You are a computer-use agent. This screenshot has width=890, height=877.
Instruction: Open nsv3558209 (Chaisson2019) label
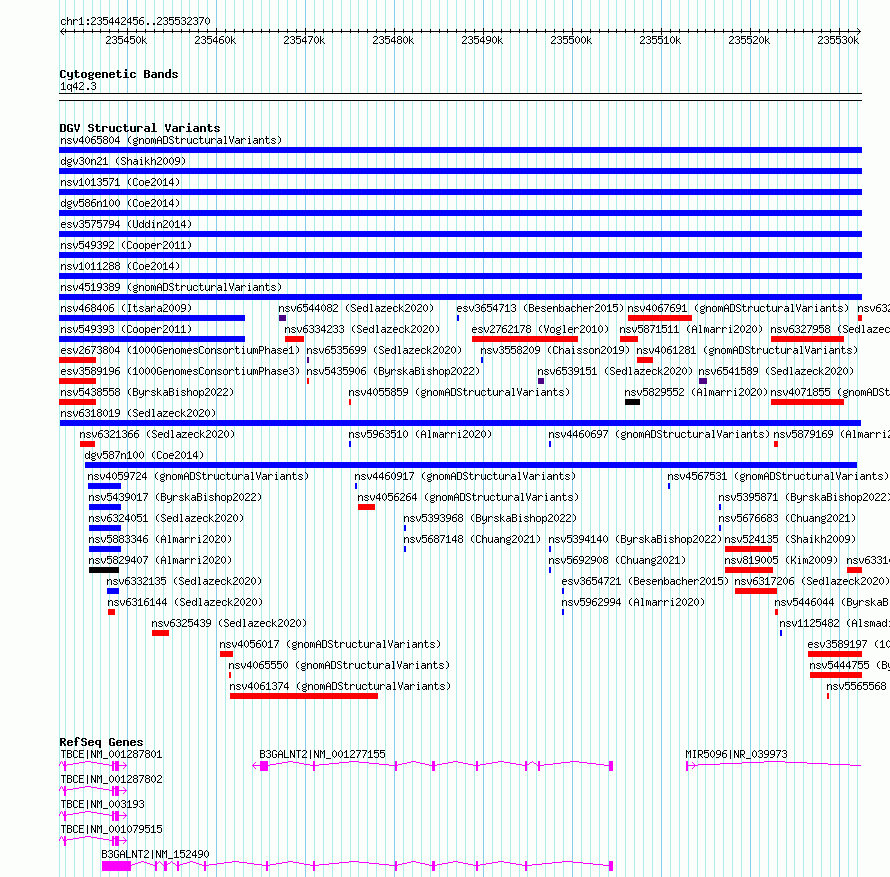tap(555, 350)
